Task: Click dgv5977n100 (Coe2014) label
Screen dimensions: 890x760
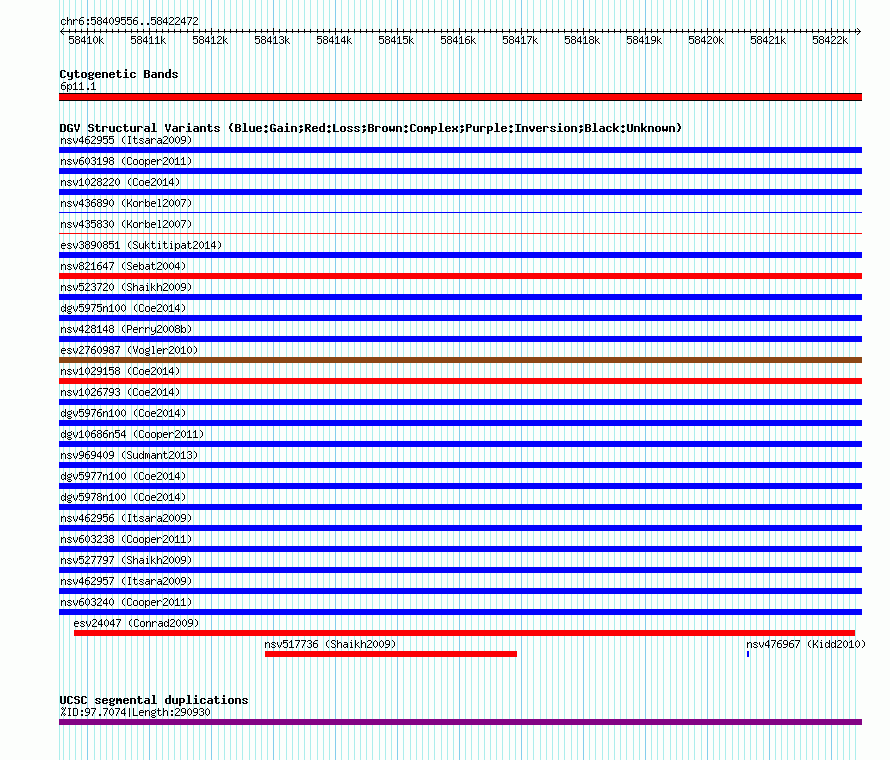Action: coord(123,476)
